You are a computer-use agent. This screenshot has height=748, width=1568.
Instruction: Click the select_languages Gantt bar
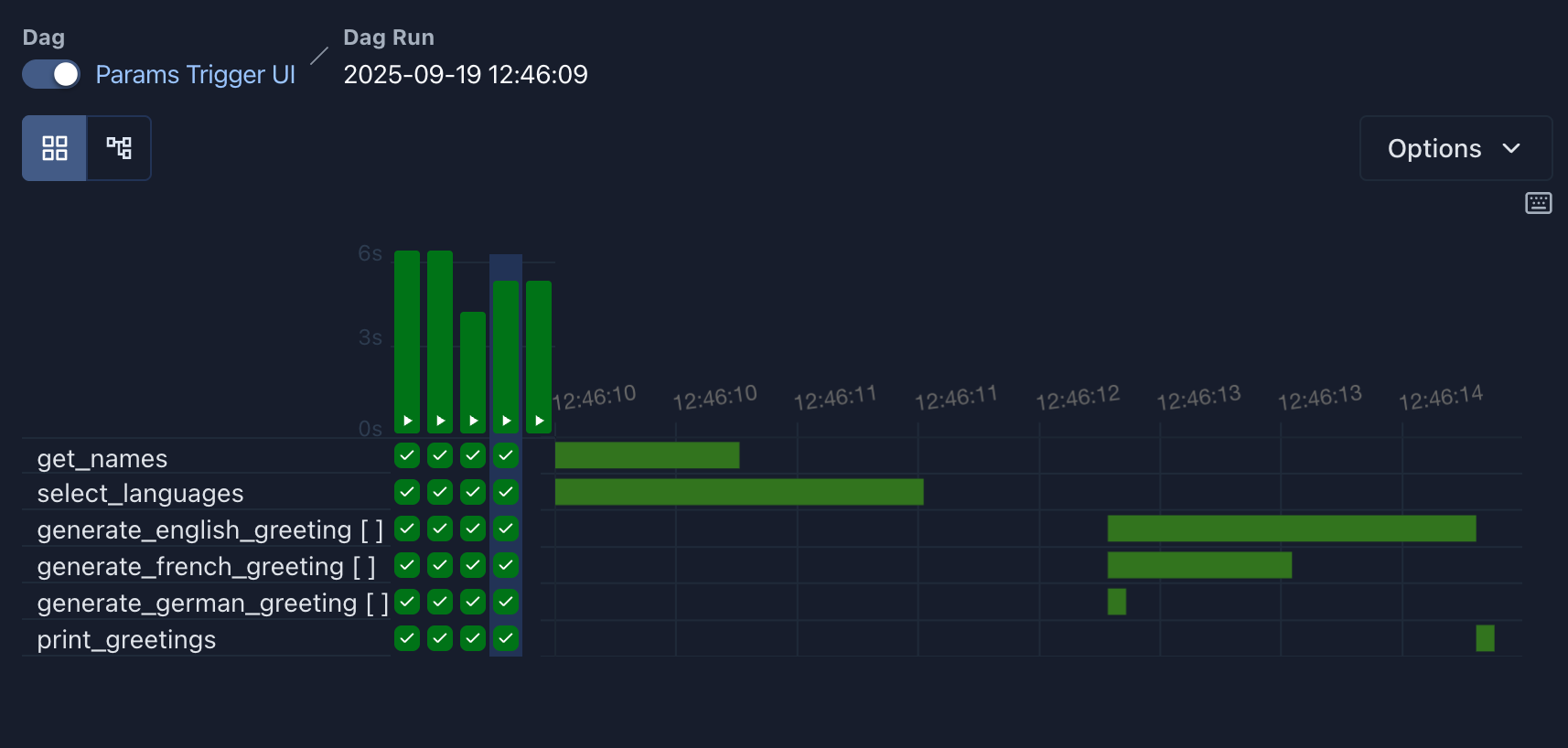click(x=738, y=492)
